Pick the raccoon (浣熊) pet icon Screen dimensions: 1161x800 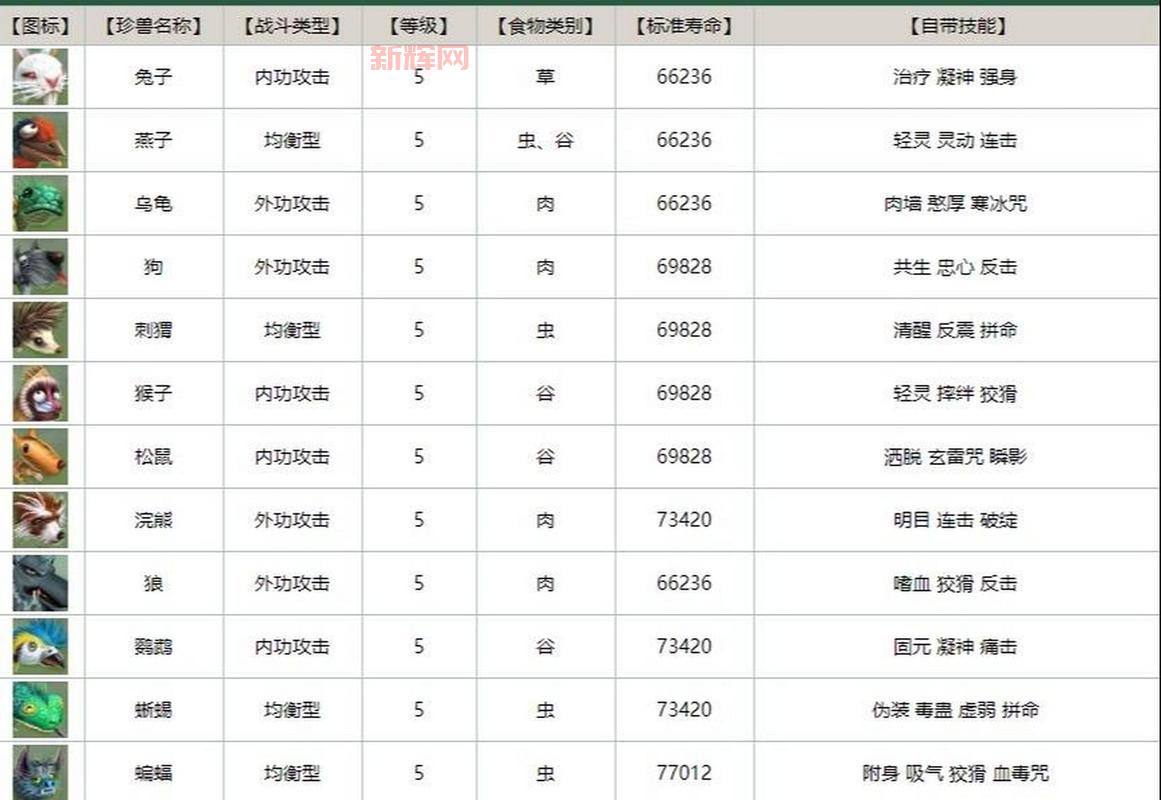40,520
